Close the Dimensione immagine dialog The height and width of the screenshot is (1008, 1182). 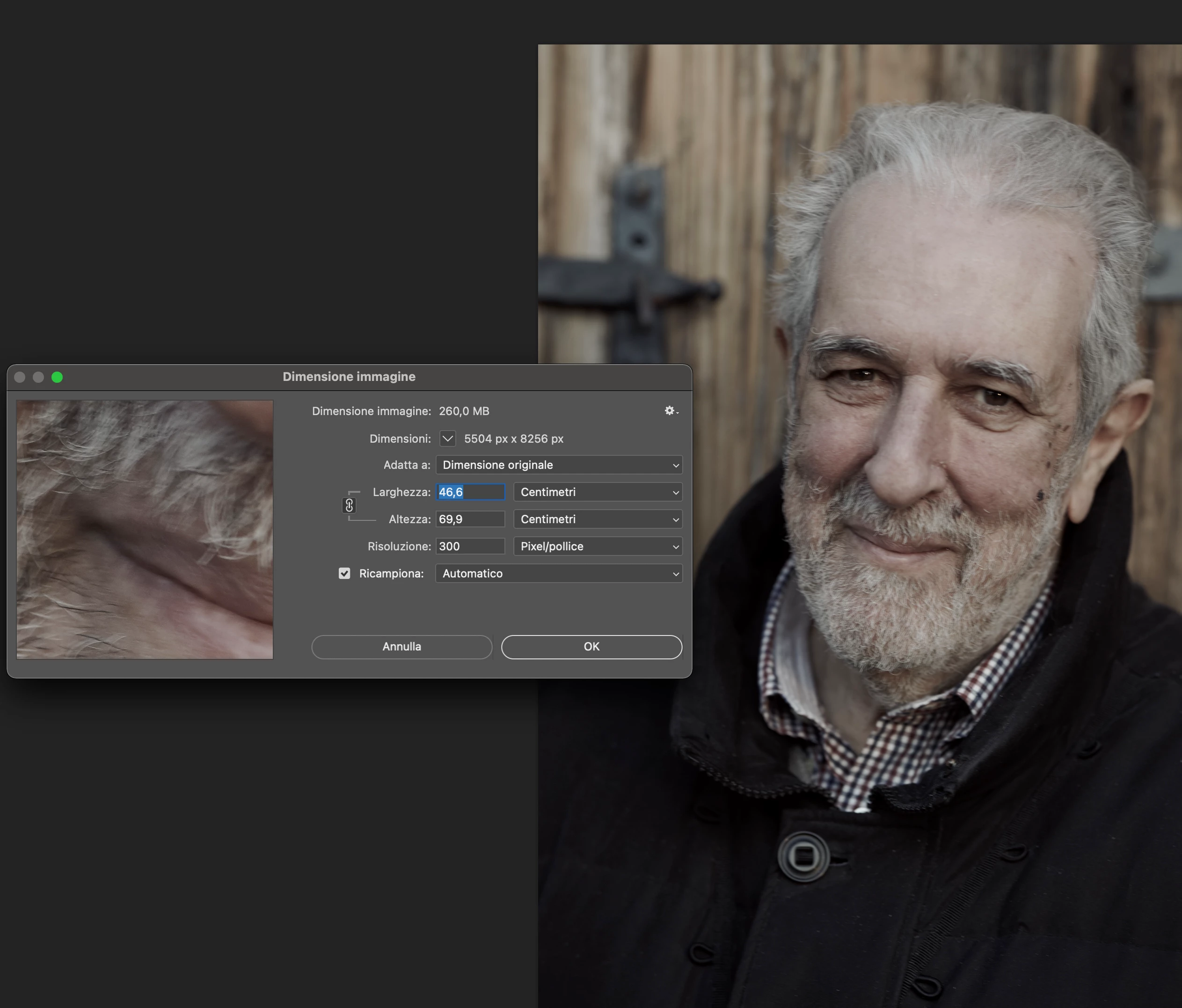(x=19, y=377)
